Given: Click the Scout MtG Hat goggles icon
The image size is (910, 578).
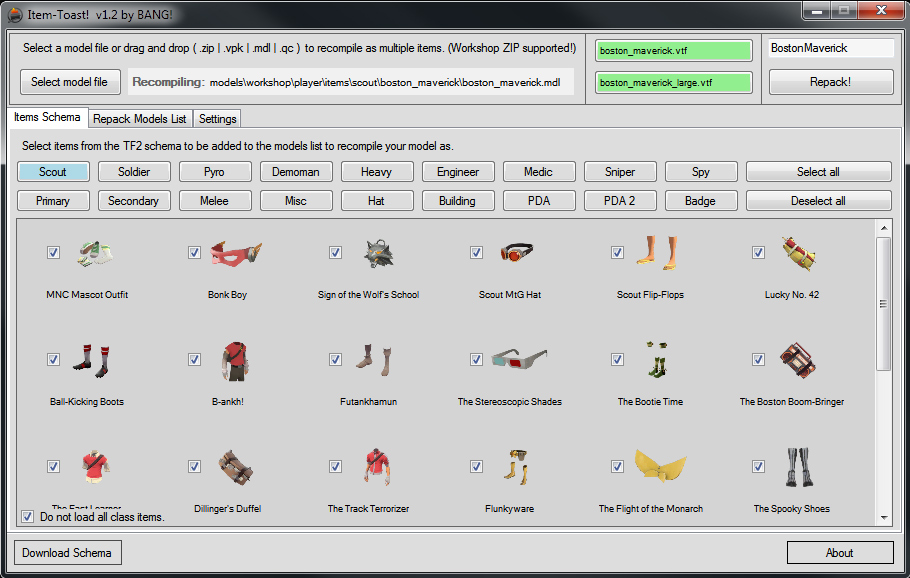Looking at the screenshot, I should (517, 252).
